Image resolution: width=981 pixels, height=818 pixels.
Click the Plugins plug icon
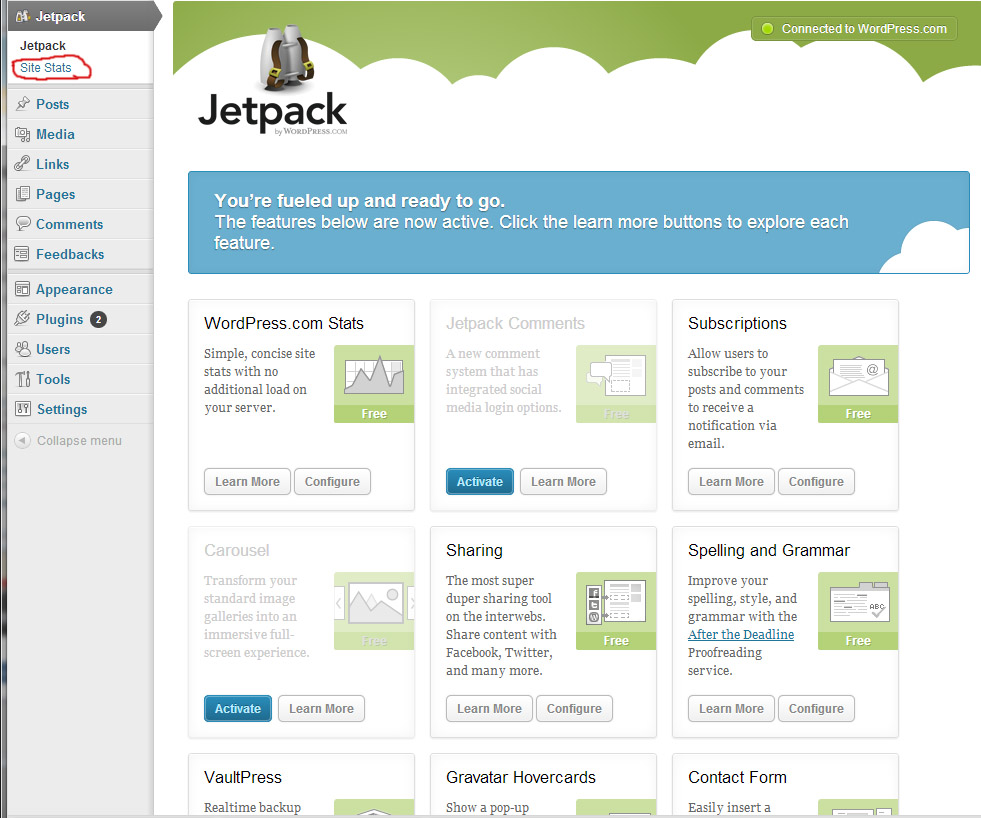click(x=22, y=319)
